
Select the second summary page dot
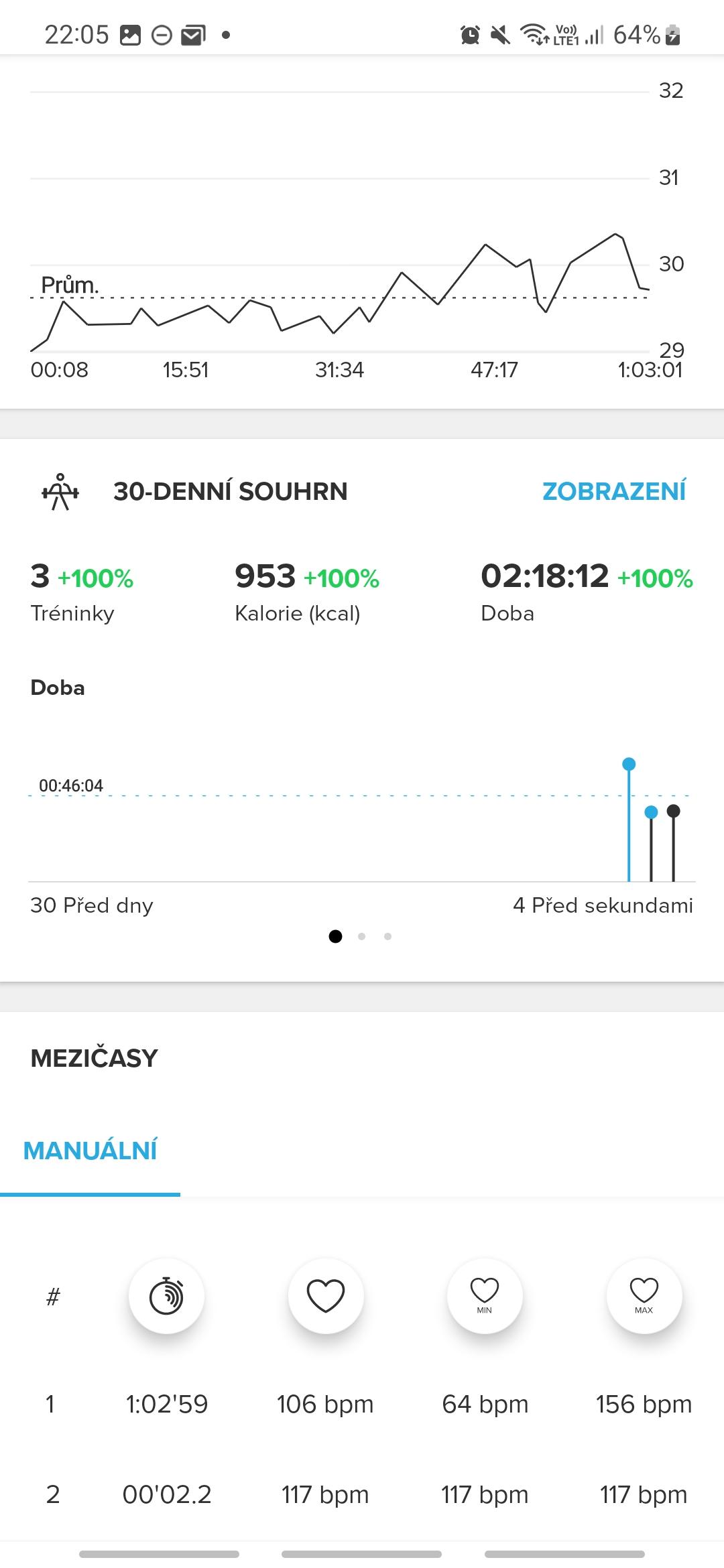click(x=362, y=936)
